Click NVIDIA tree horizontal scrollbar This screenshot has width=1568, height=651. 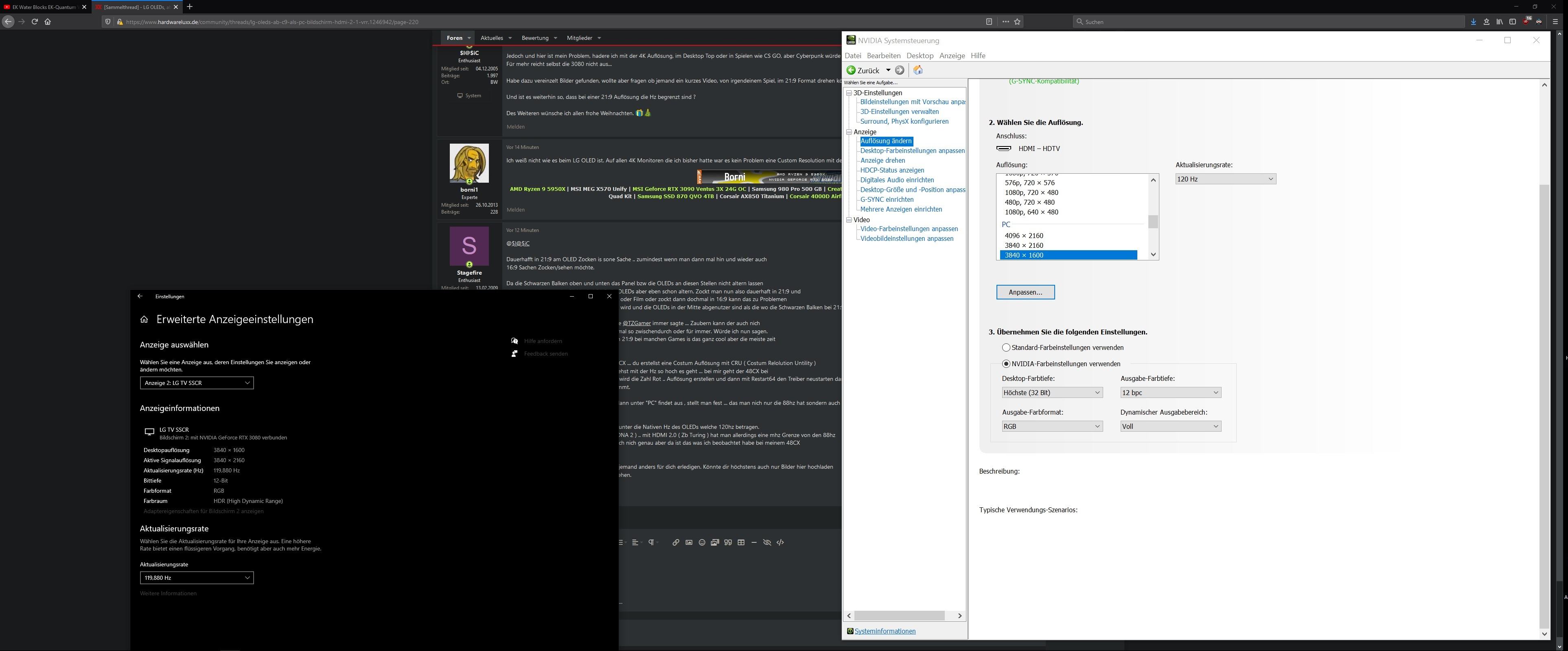click(x=899, y=616)
